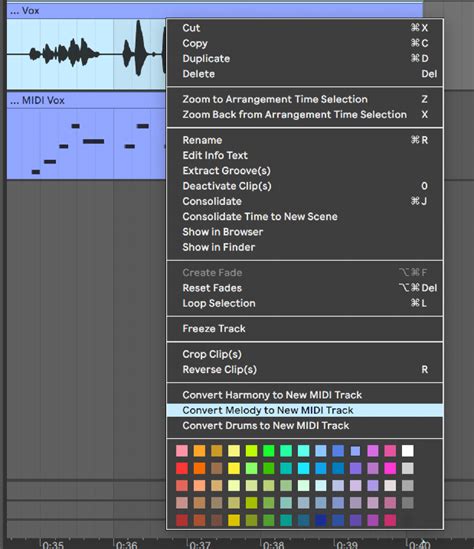
Task: Select Duplicate in the context menu
Action: [305, 59]
